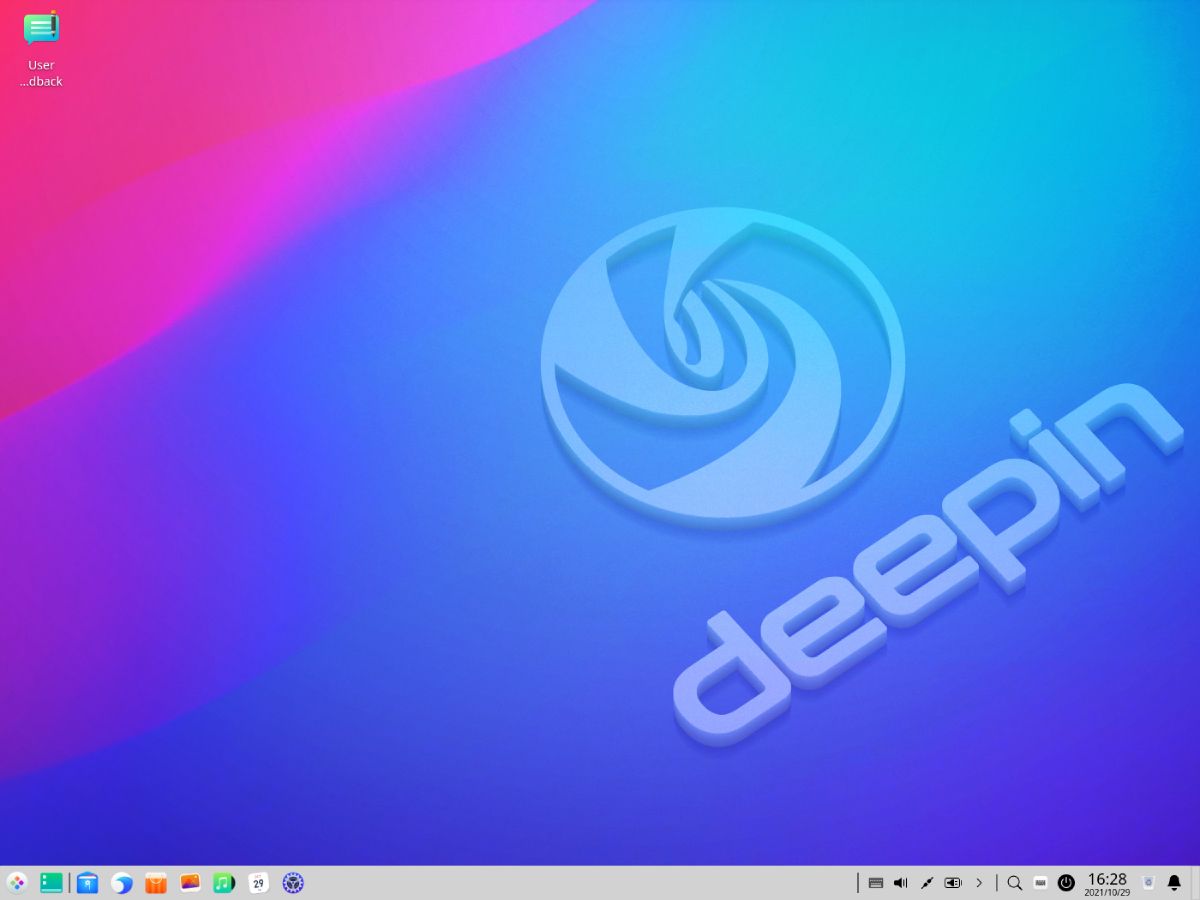The height and width of the screenshot is (900, 1200).
Task: Launch the deepin Browser
Action: click(x=121, y=883)
